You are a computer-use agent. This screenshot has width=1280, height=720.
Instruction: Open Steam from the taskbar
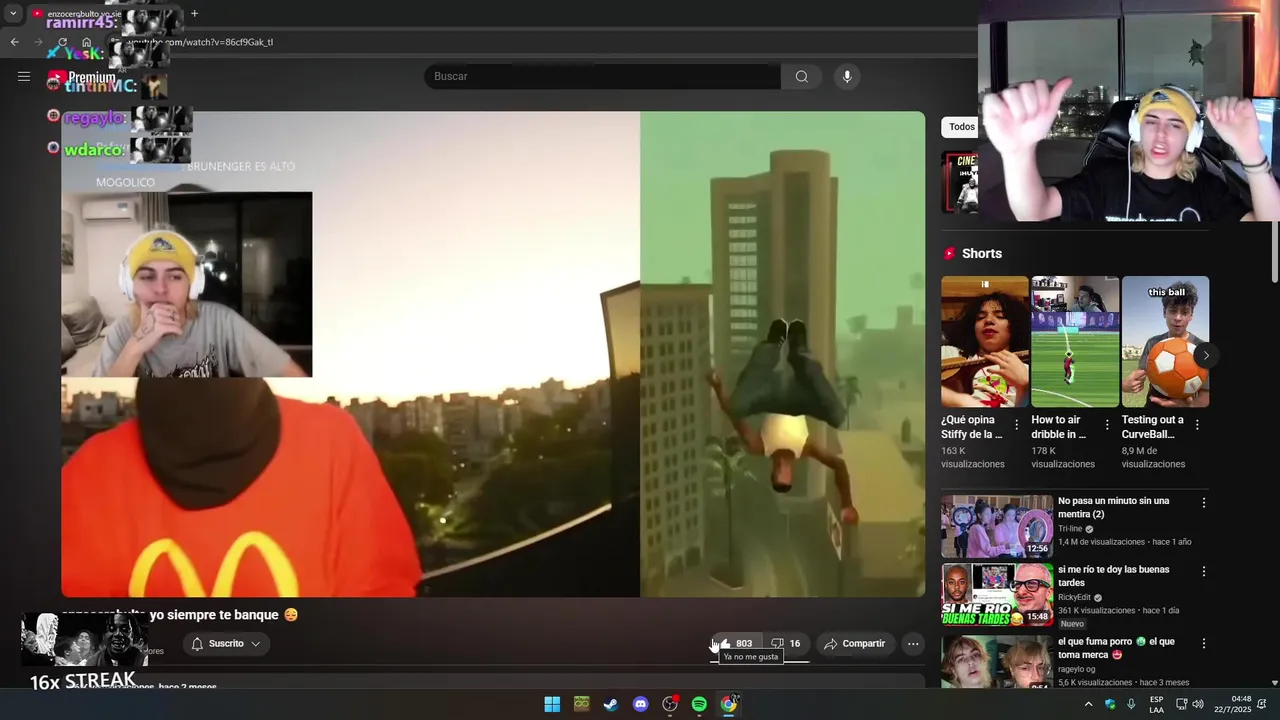click(x=611, y=704)
